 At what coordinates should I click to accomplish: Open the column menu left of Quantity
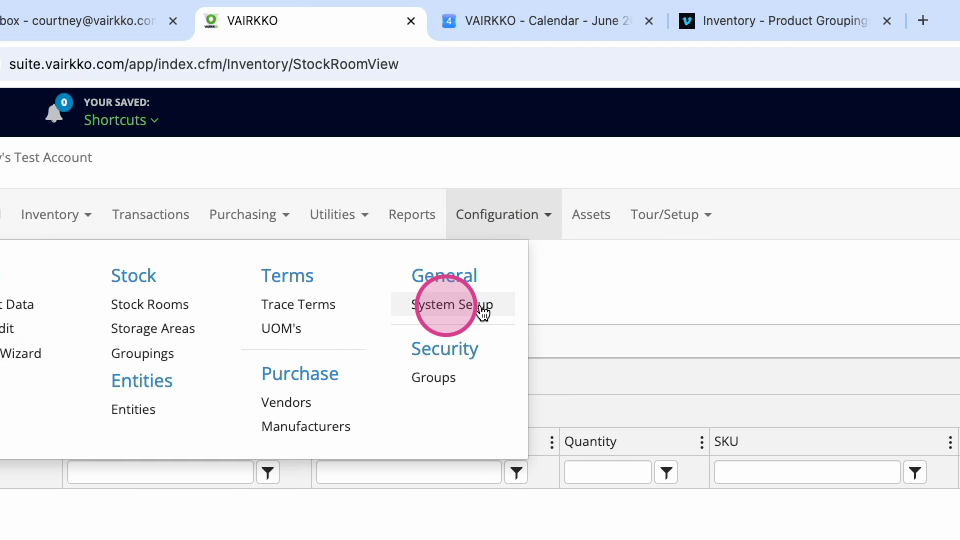pyautogui.click(x=552, y=442)
